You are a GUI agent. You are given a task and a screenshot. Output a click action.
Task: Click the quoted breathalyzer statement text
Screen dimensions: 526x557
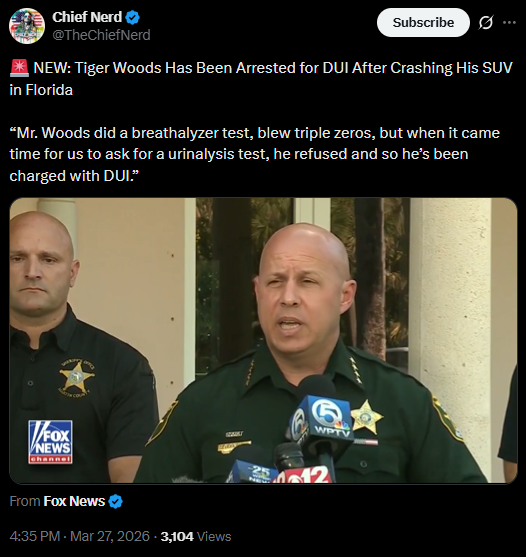tap(254, 154)
